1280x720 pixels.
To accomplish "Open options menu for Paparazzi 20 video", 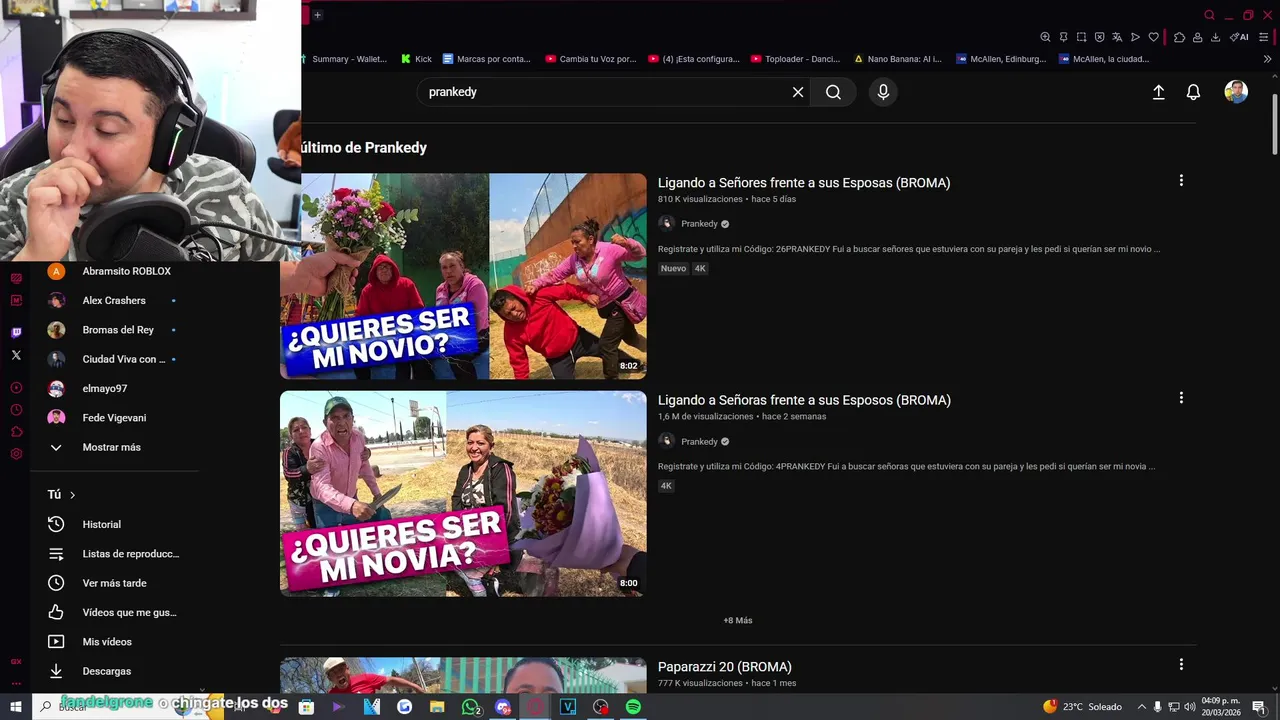I will [x=1181, y=665].
